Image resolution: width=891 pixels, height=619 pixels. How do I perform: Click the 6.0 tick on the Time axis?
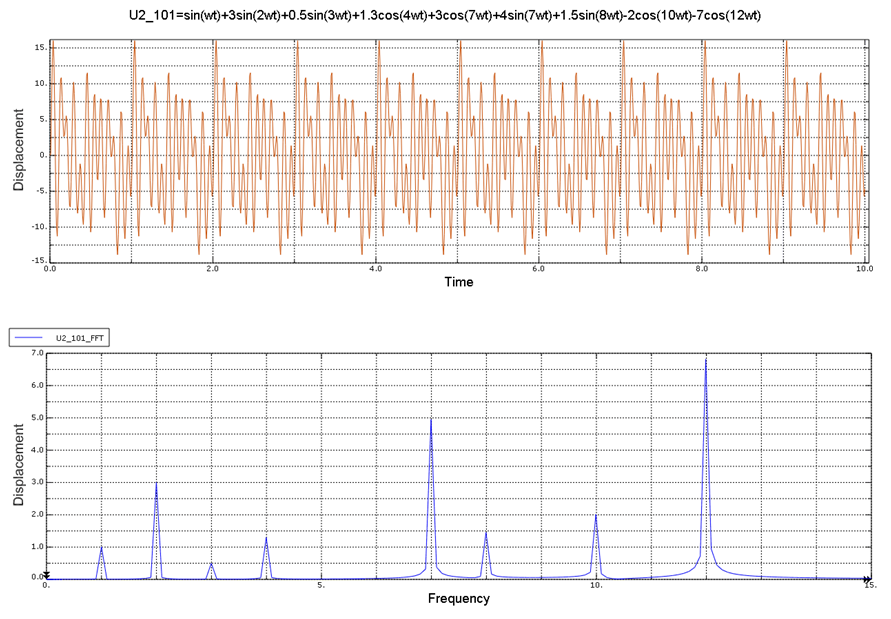coord(538,268)
